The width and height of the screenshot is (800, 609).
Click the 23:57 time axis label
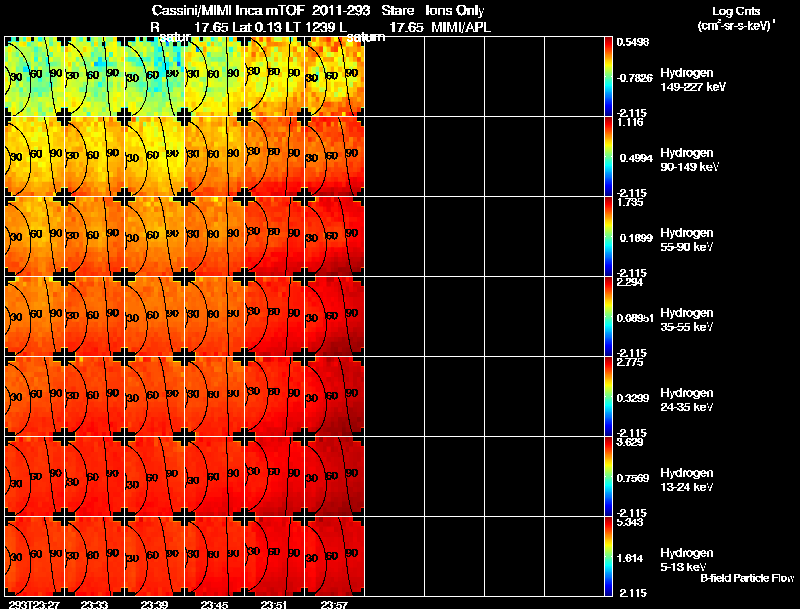point(334,604)
